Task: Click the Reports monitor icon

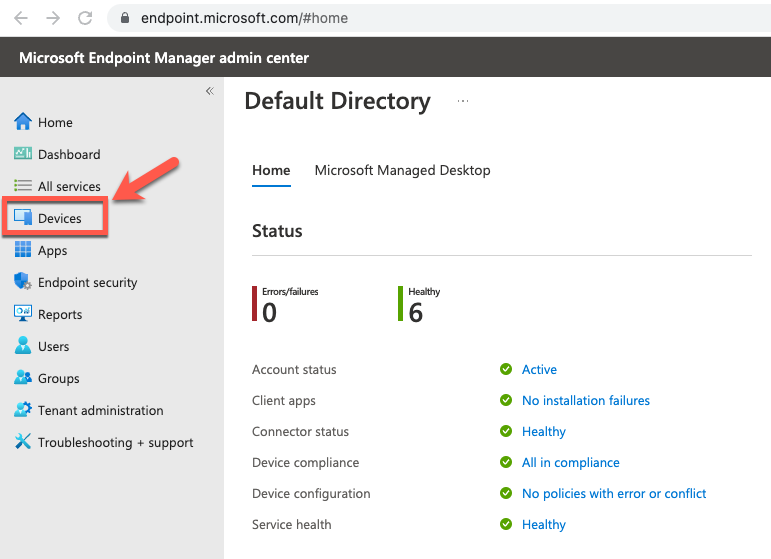Action: coord(23,313)
